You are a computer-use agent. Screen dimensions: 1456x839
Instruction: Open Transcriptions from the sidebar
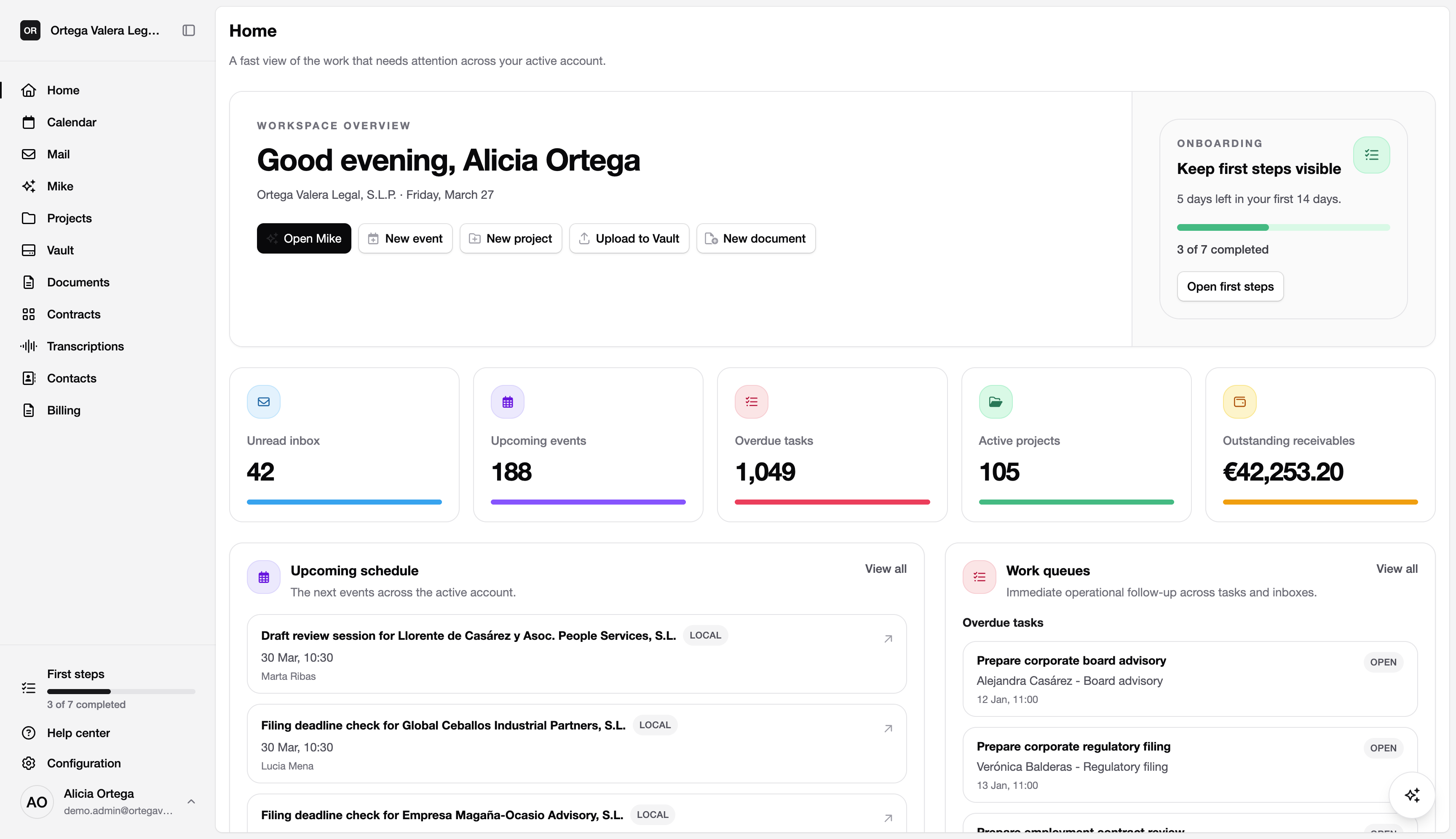(x=85, y=346)
